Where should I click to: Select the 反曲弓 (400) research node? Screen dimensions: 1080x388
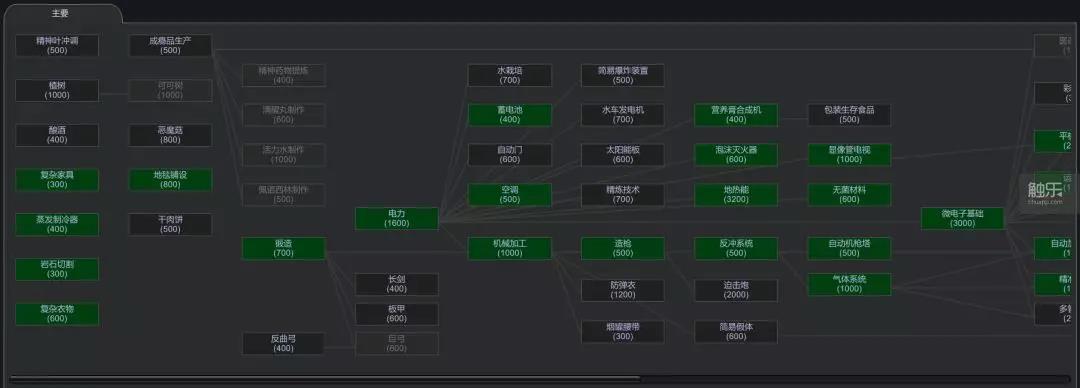[x=284, y=343]
